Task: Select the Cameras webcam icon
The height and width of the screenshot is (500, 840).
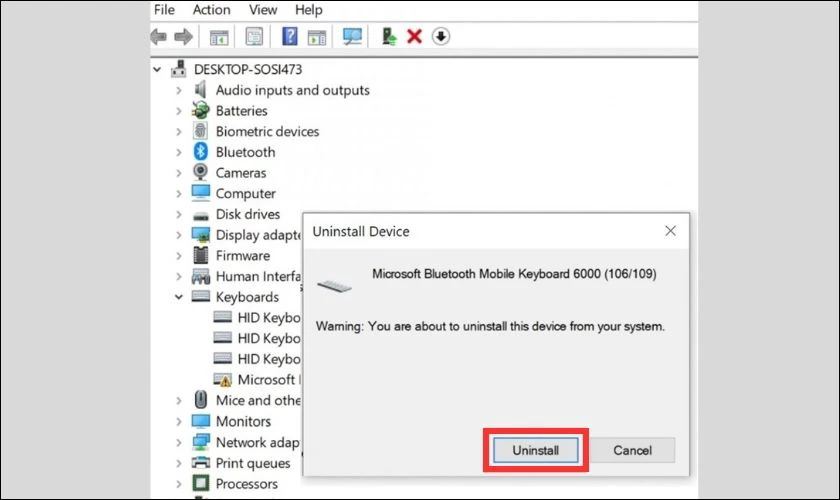Action: (200, 172)
